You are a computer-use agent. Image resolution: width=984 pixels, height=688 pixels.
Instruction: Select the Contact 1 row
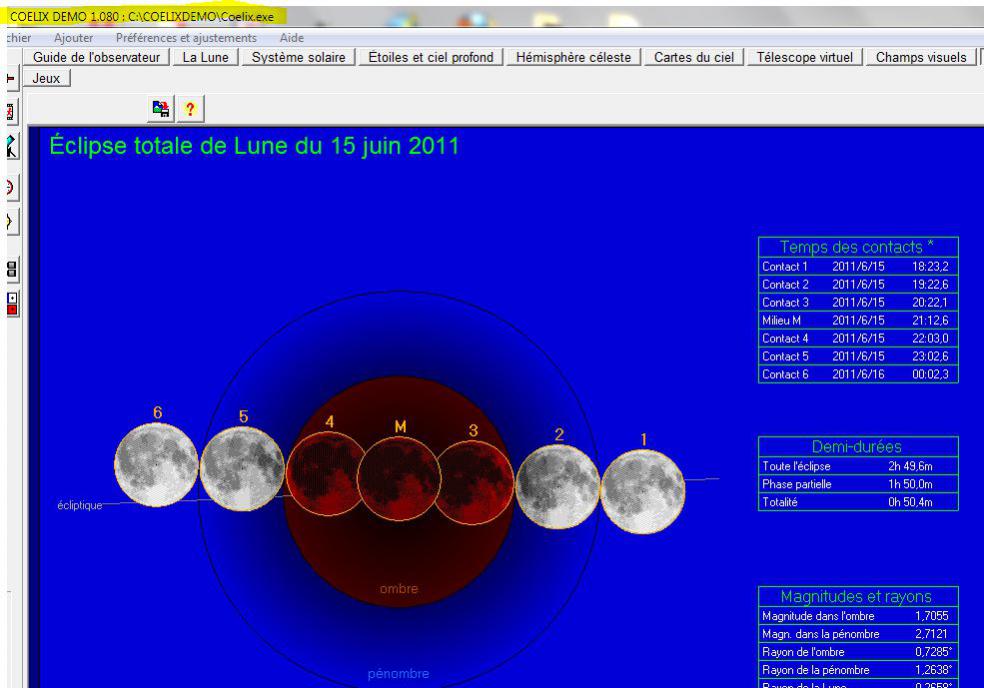point(858,266)
